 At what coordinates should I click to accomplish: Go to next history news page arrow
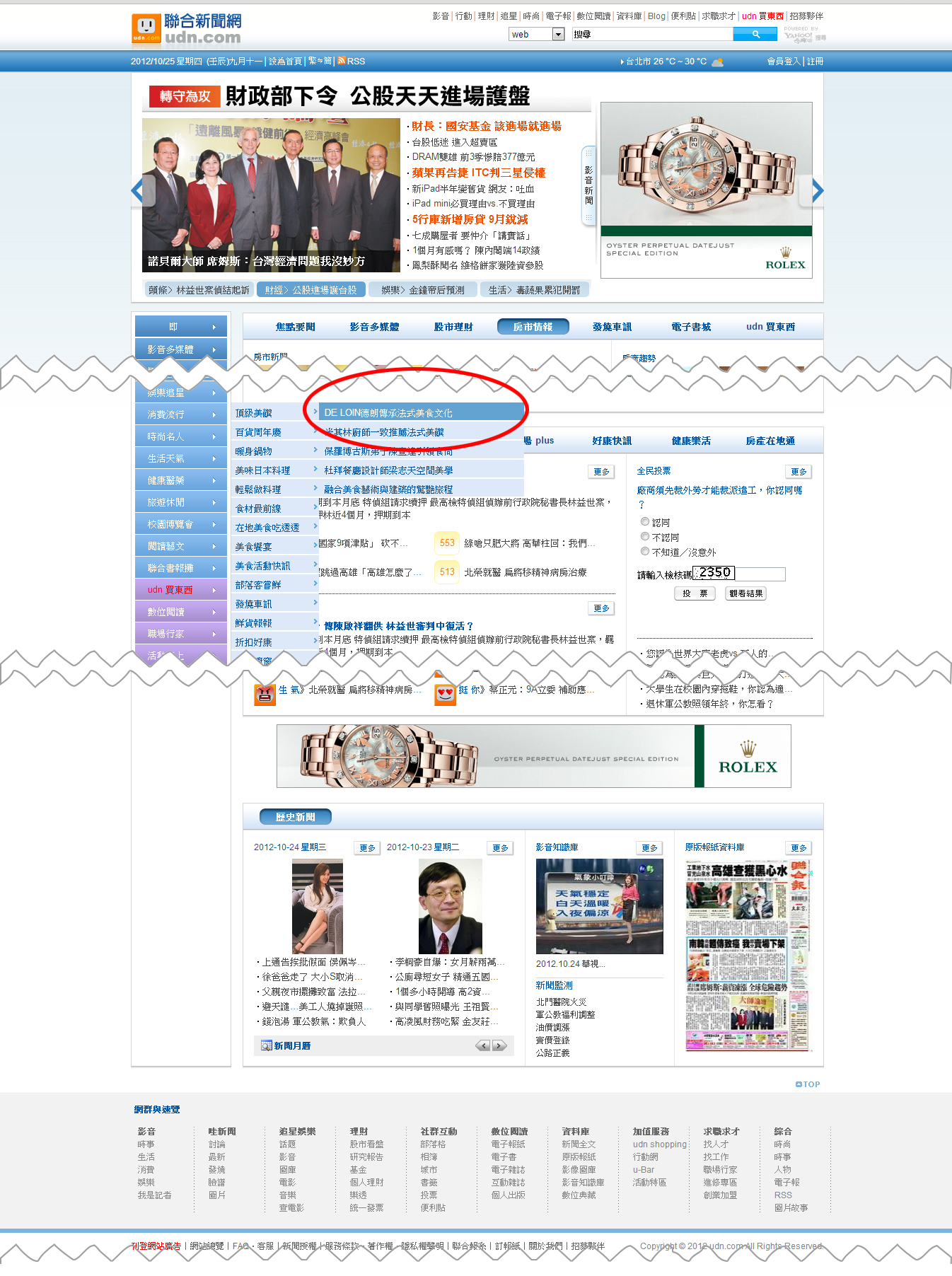[x=499, y=1045]
